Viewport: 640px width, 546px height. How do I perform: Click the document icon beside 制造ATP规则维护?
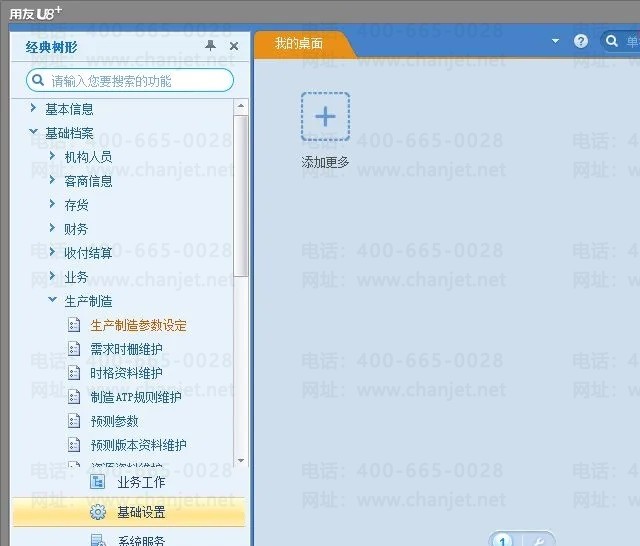(x=74, y=396)
